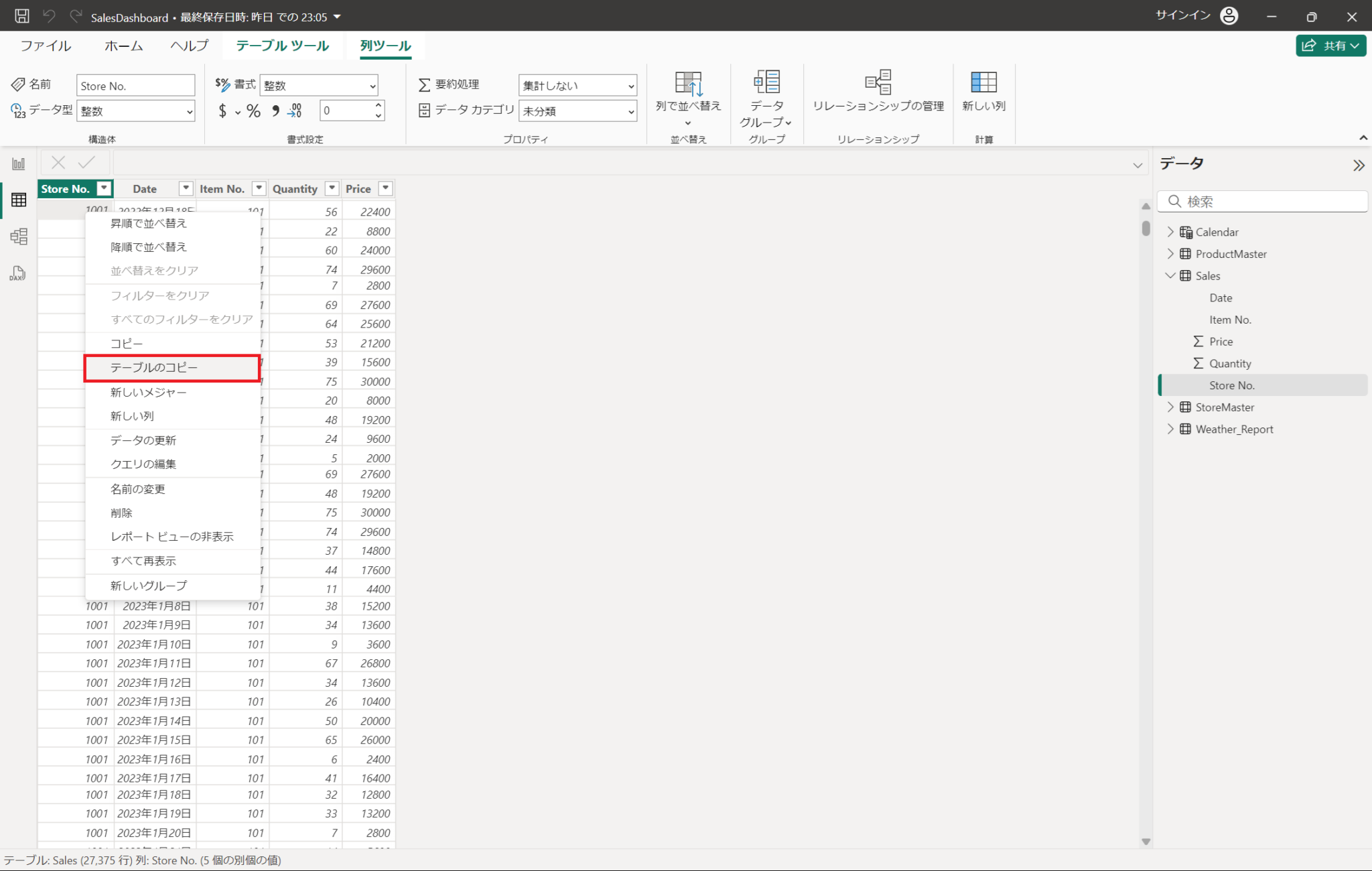The width and height of the screenshot is (1372, 871).
Task: Open the Quantity column filter dropdown
Action: click(332, 188)
